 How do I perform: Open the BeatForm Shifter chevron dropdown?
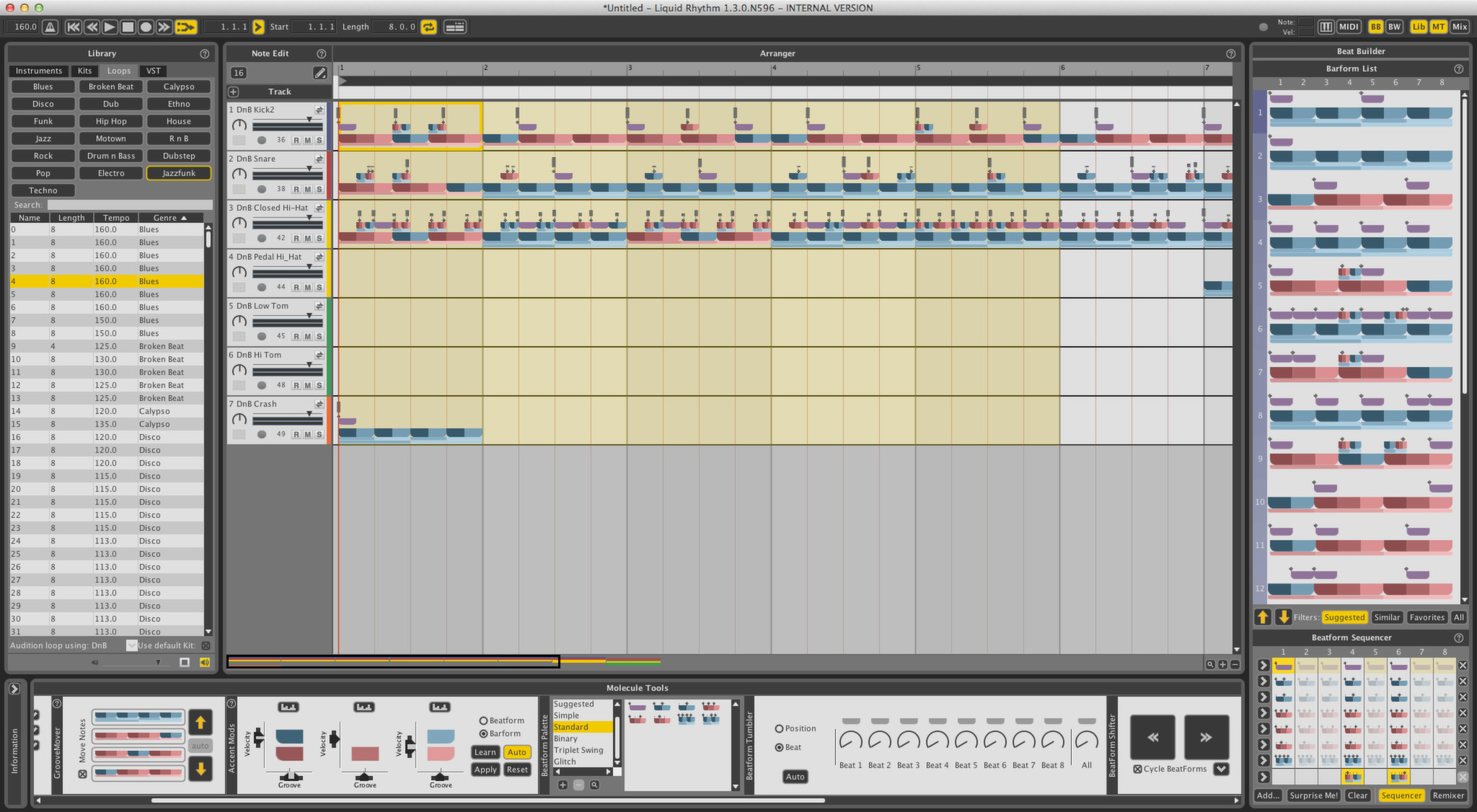click(1222, 769)
